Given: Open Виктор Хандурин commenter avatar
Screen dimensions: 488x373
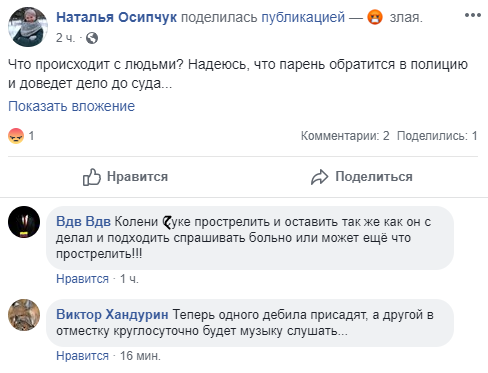Looking at the screenshot, I should click(x=24, y=315).
